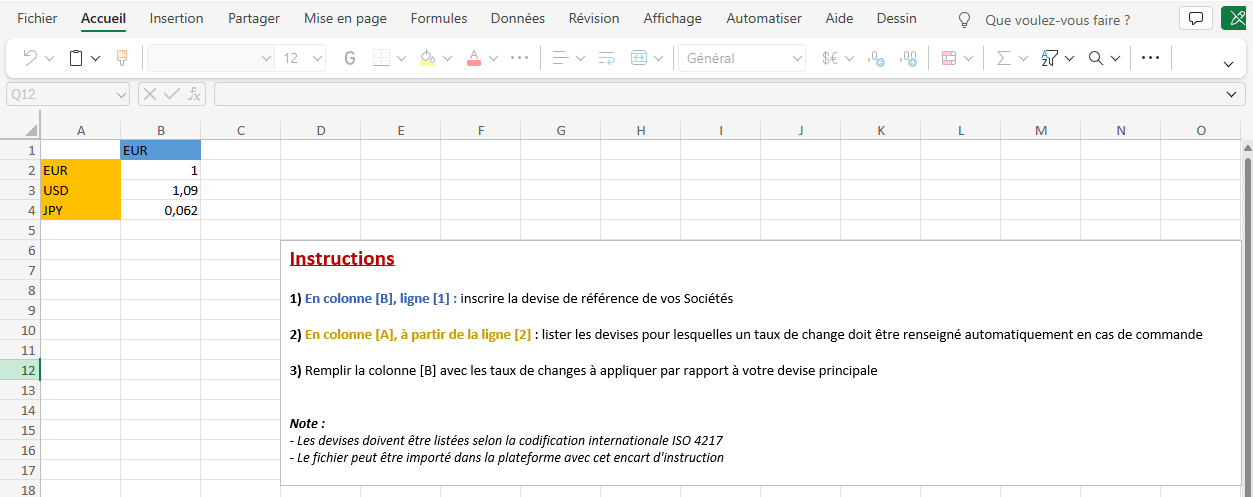Click the more options ellipsis at ribbon end
1253x497 pixels.
pyautogui.click(x=1150, y=58)
